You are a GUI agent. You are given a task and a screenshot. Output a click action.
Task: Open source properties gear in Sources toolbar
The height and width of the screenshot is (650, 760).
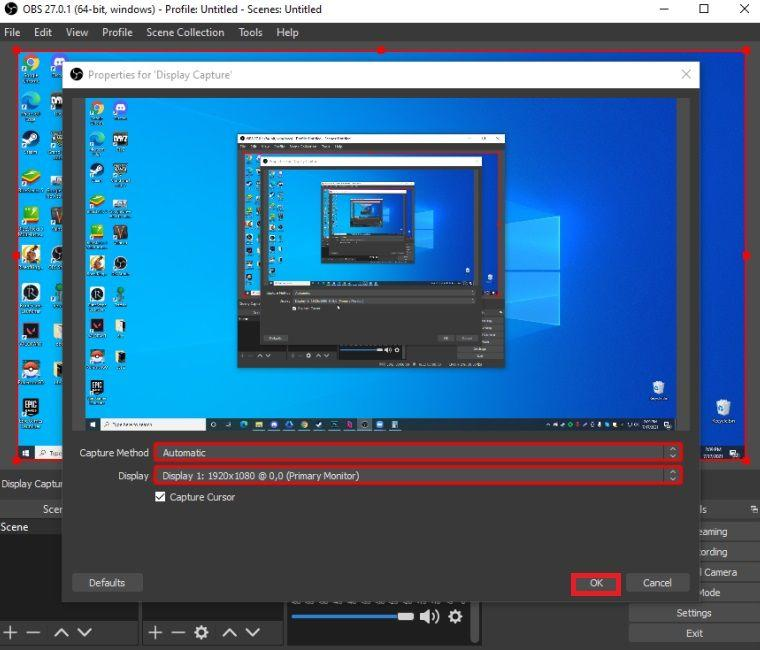click(201, 633)
